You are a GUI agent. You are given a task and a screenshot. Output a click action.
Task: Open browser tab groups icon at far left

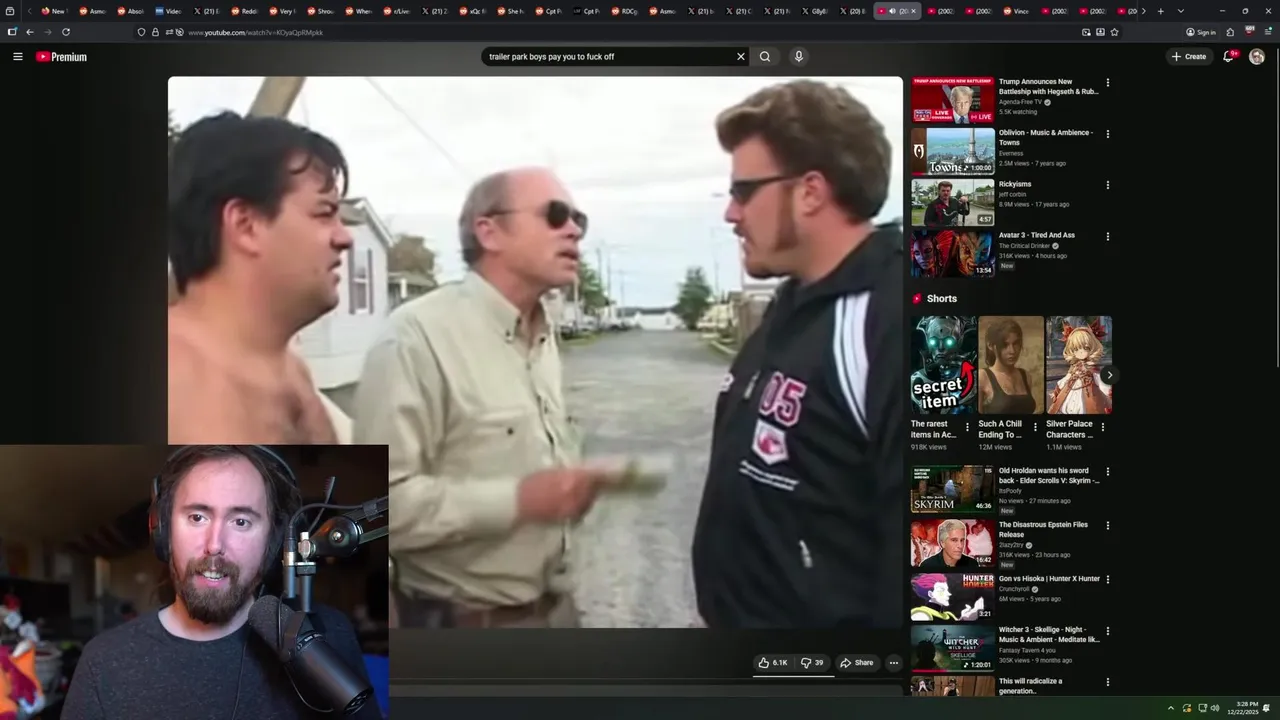click(x=11, y=11)
